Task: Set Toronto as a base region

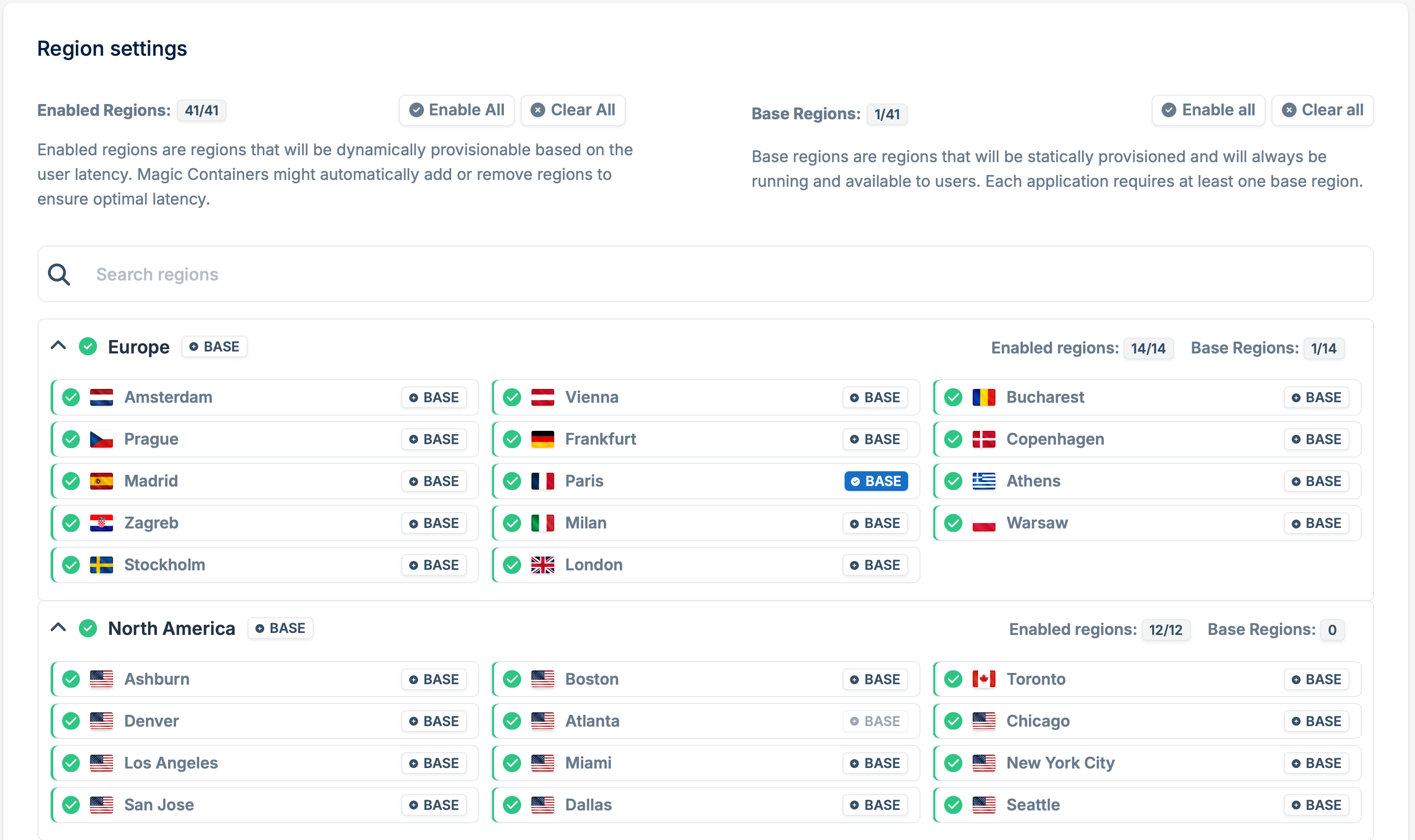Action: pyautogui.click(x=1316, y=679)
